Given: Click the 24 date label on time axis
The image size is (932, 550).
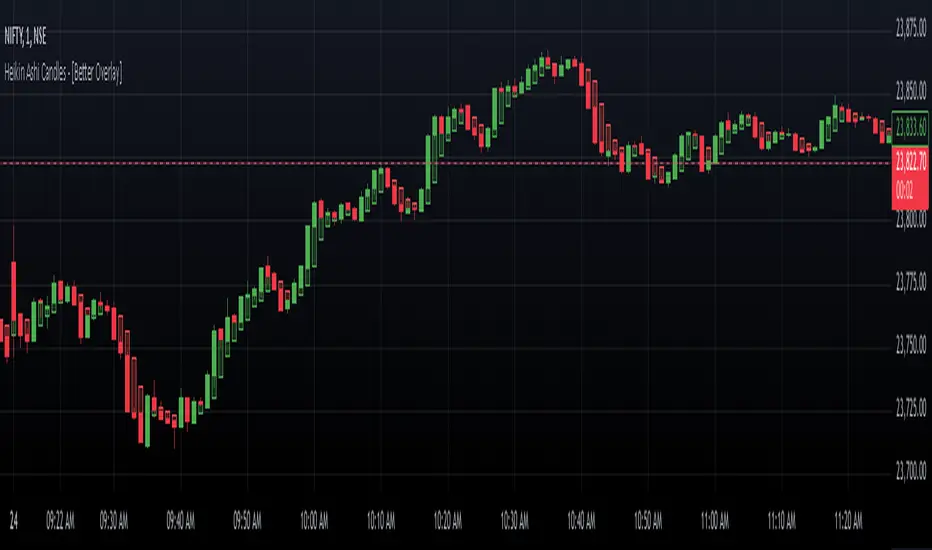Looking at the screenshot, I should [x=14, y=521].
